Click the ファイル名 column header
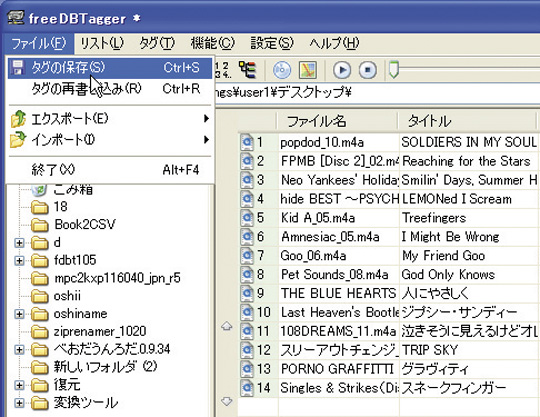 click(337, 121)
